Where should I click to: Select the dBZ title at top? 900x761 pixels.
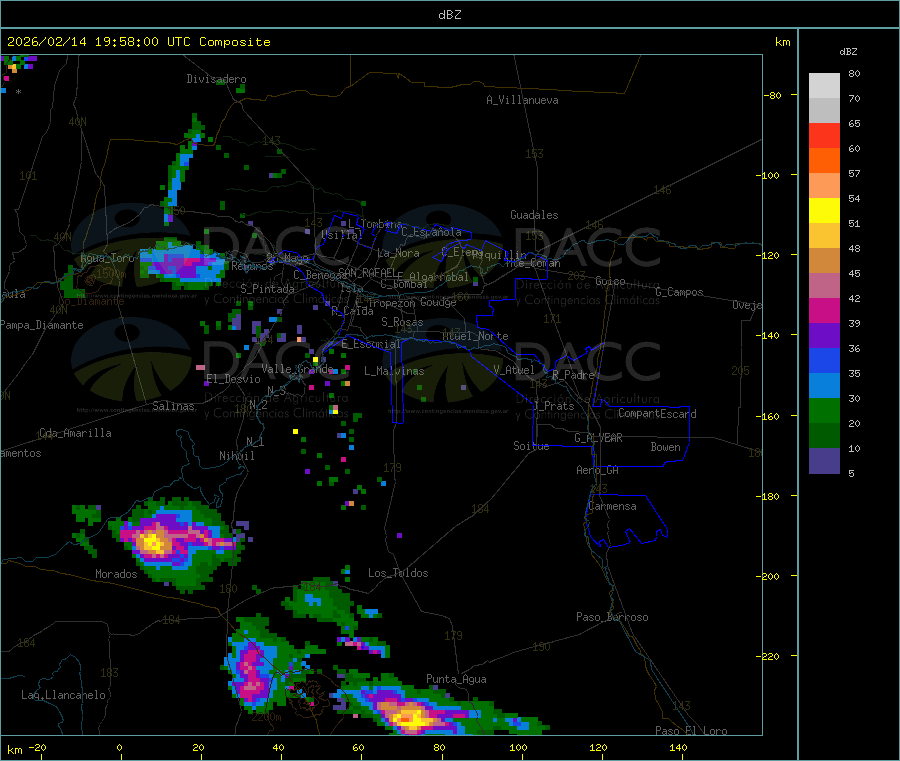point(449,15)
